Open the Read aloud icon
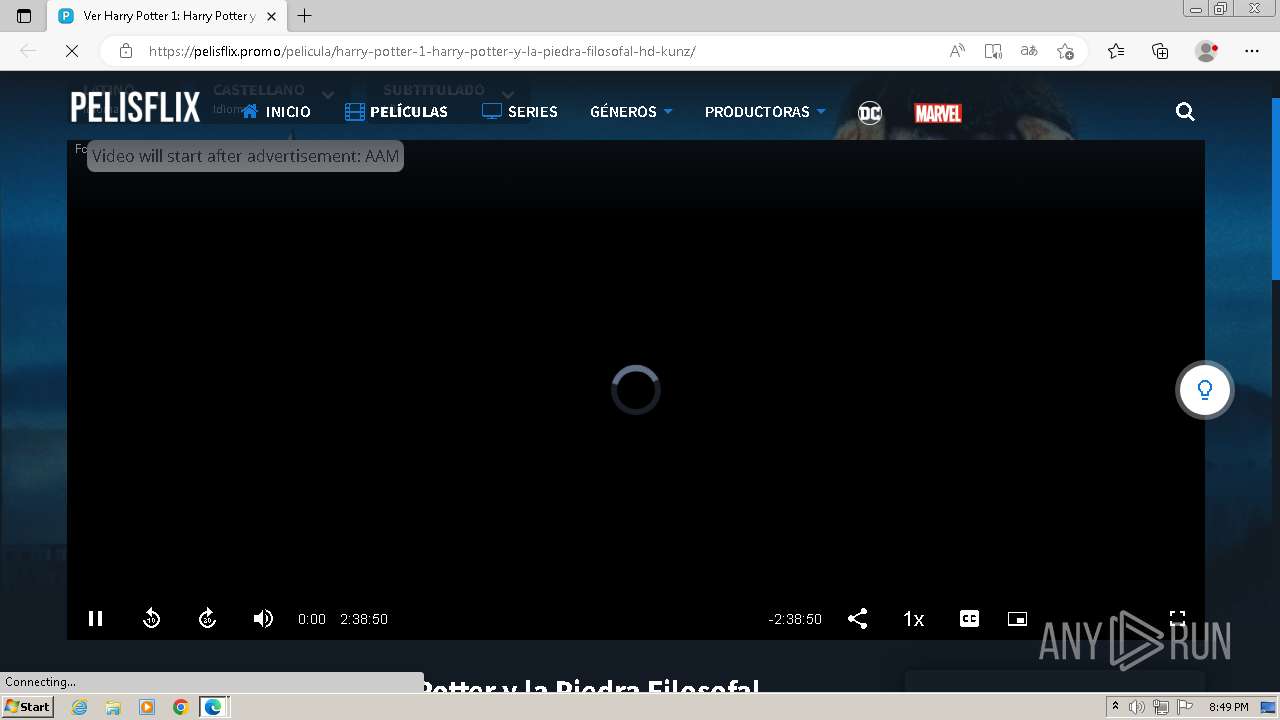This screenshot has width=1280, height=720. [957, 51]
